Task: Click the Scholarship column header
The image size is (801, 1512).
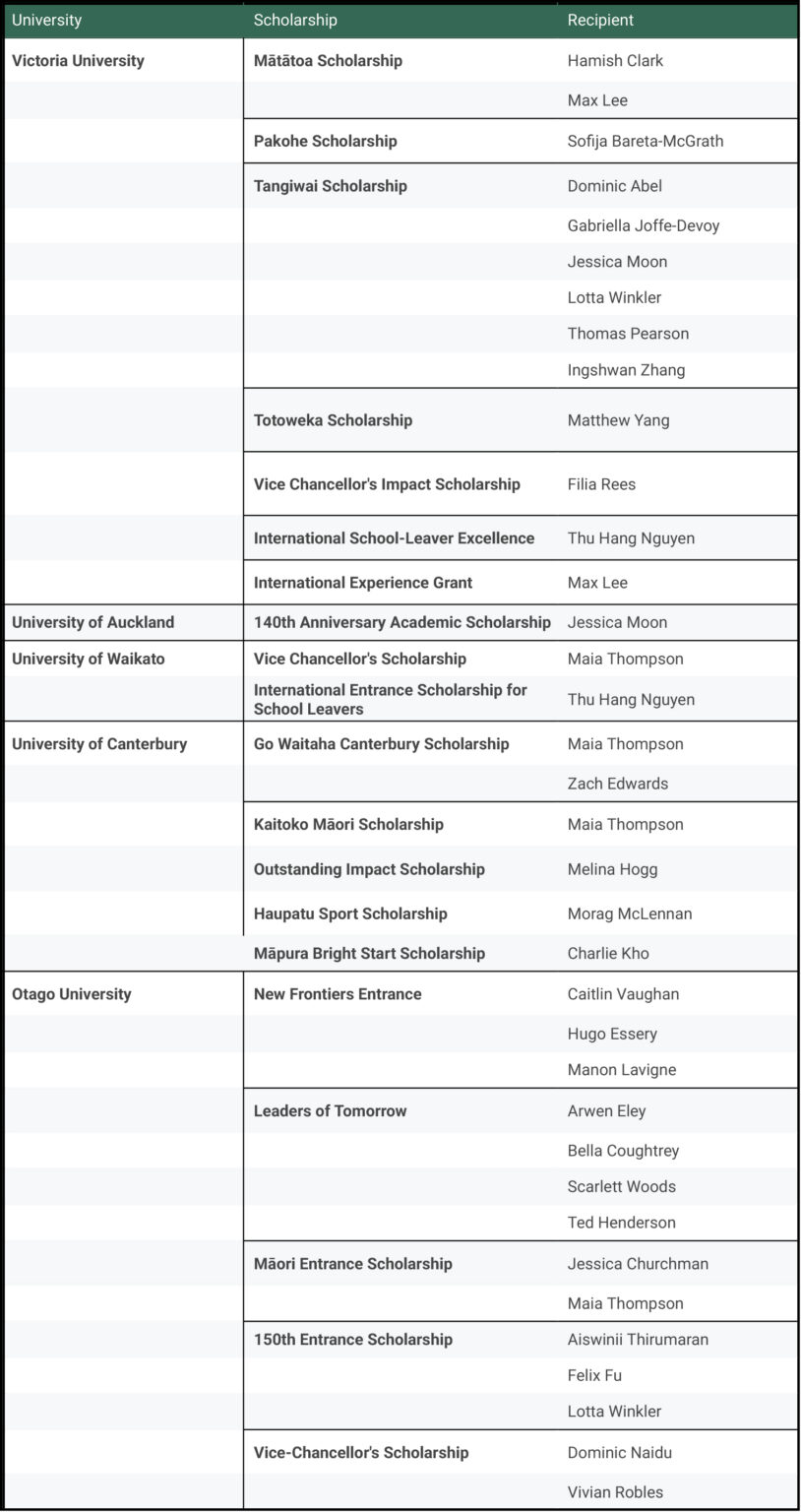Action: [x=295, y=20]
